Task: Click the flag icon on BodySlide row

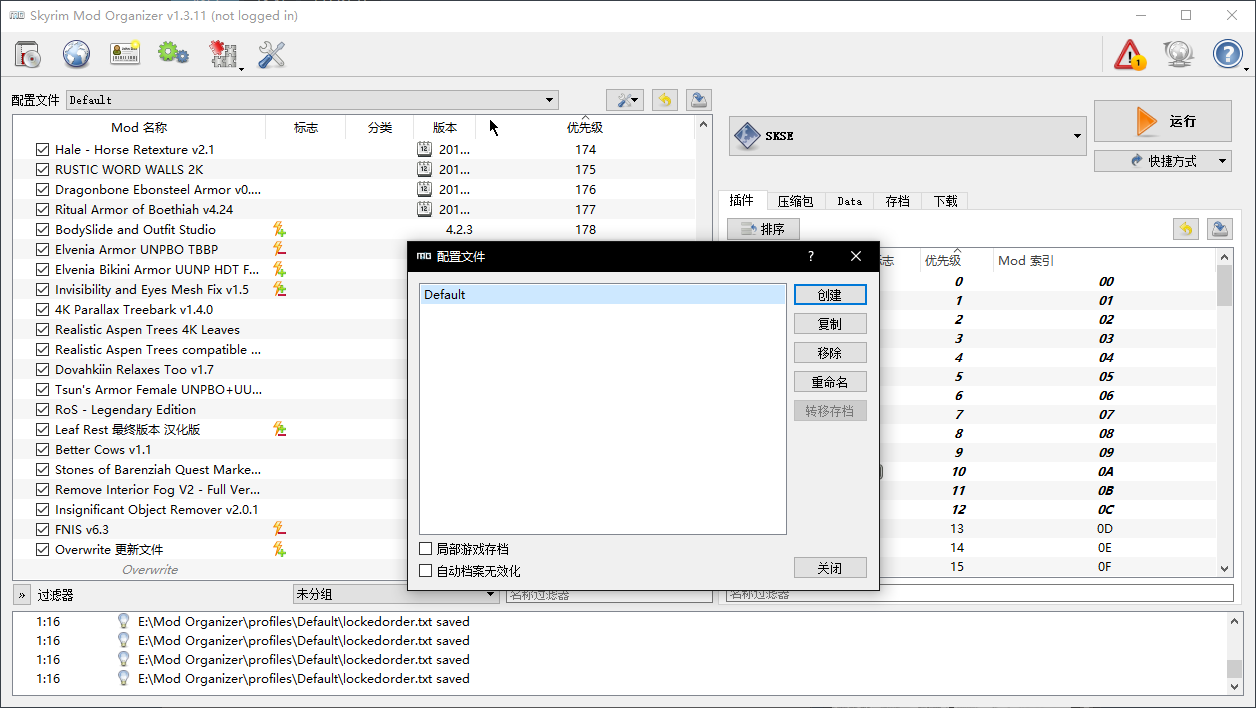Action: [280, 229]
